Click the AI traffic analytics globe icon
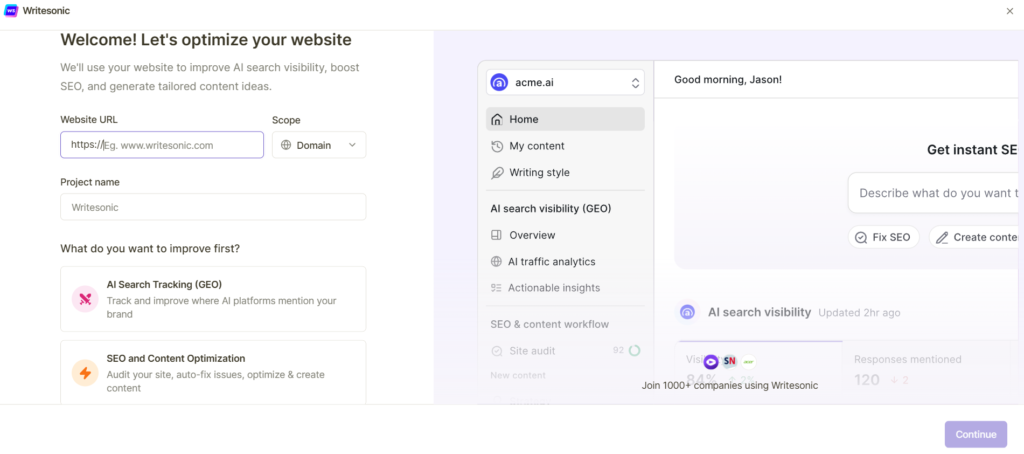 497,262
